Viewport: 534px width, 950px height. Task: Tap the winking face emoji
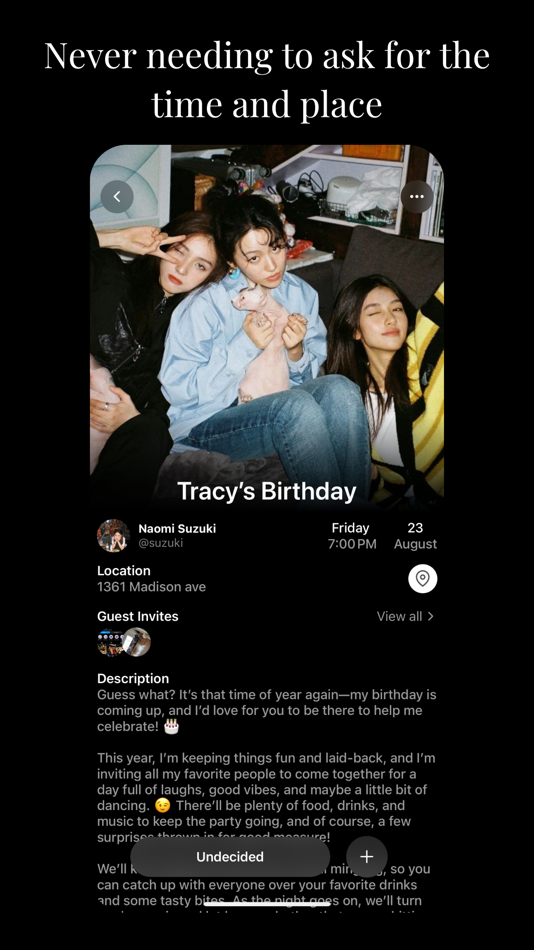(x=162, y=806)
